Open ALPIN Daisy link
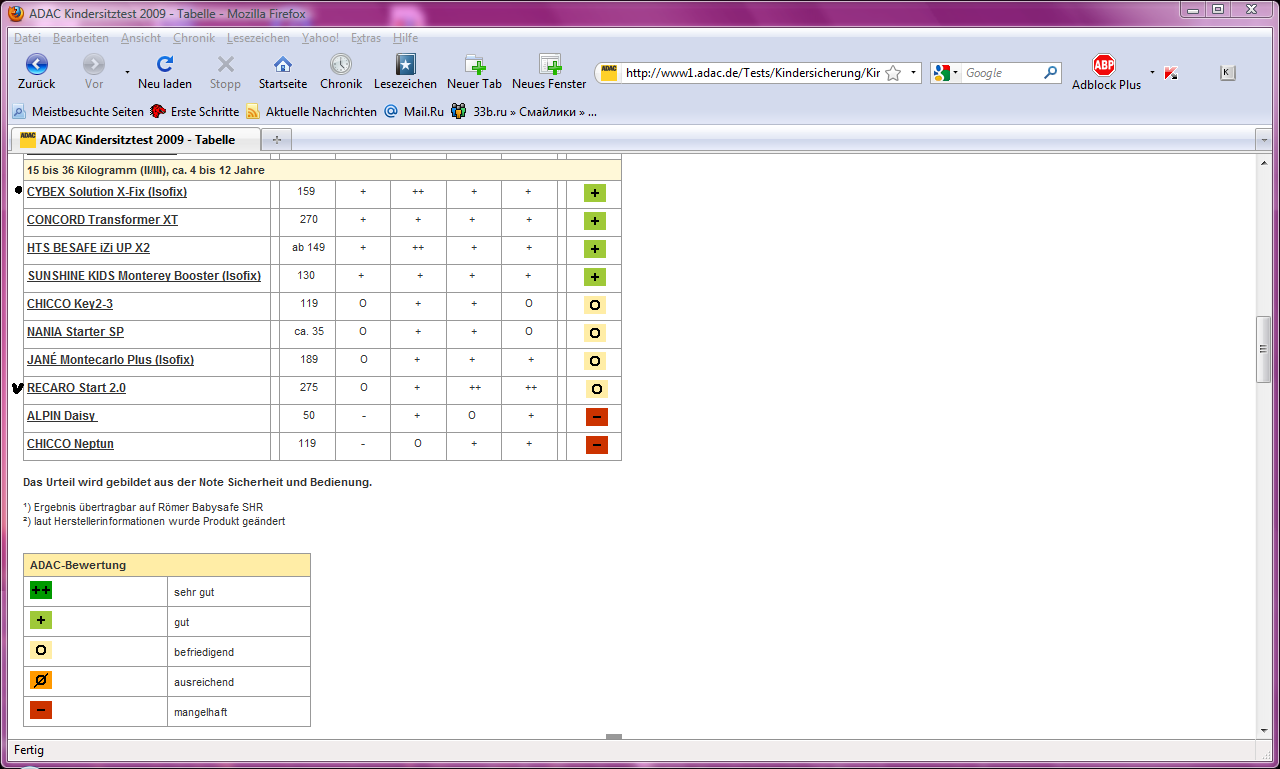This screenshot has height=769, width=1280. coord(62,416)
